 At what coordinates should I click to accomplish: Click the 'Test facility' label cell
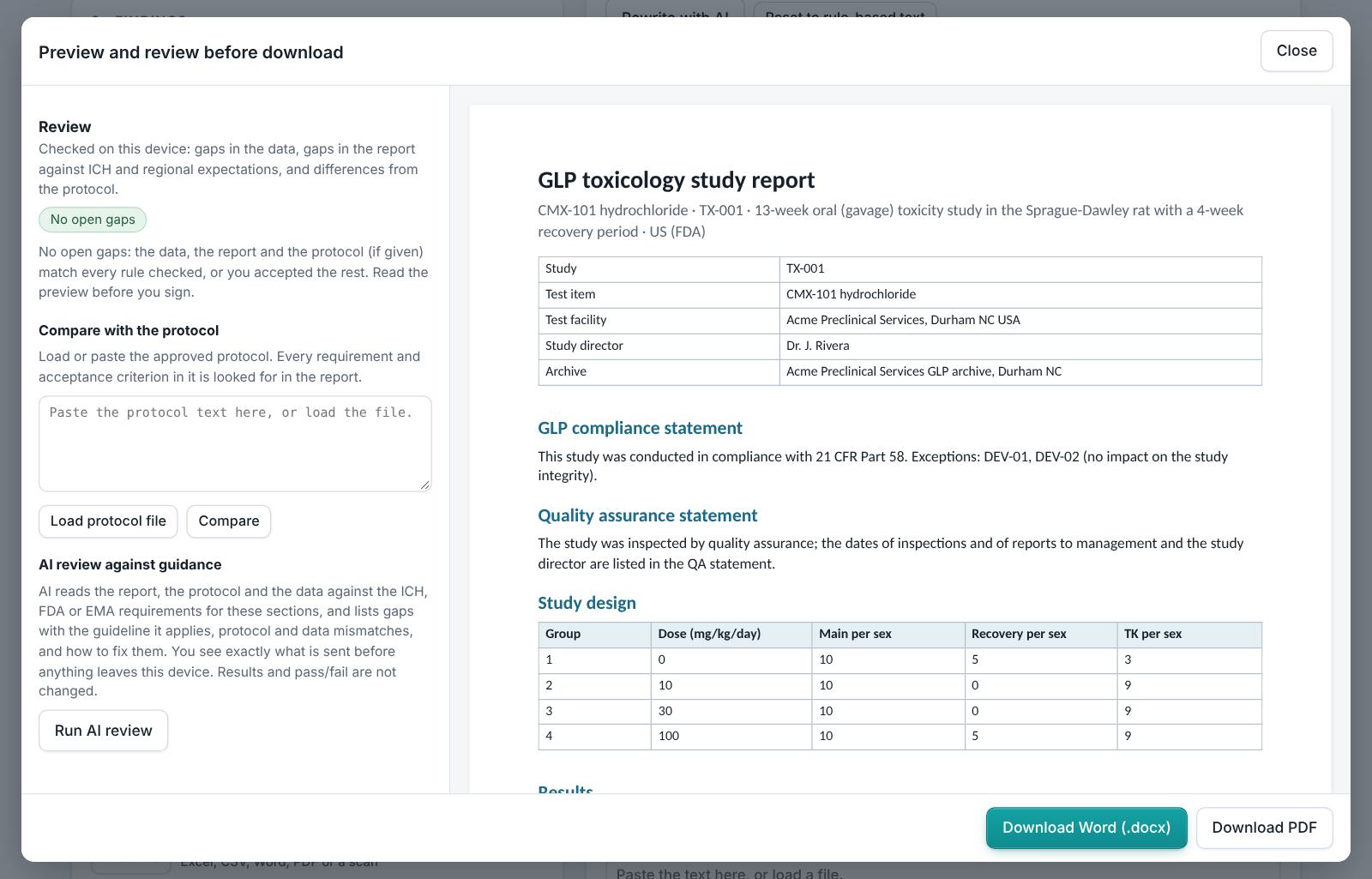point(659,321)
